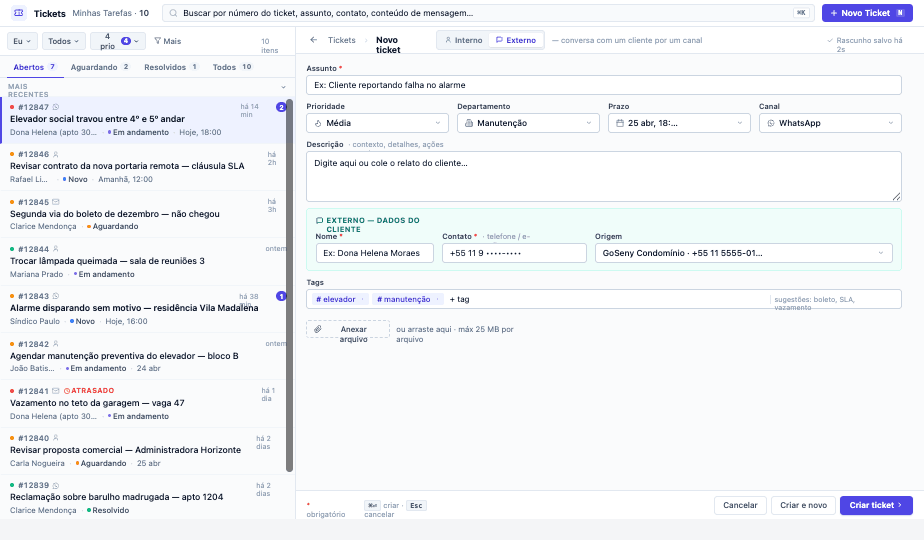Switch ticket type to Interno
This screenshot has width=924, height=540.
pyautogui.click(x=464, y=40)
